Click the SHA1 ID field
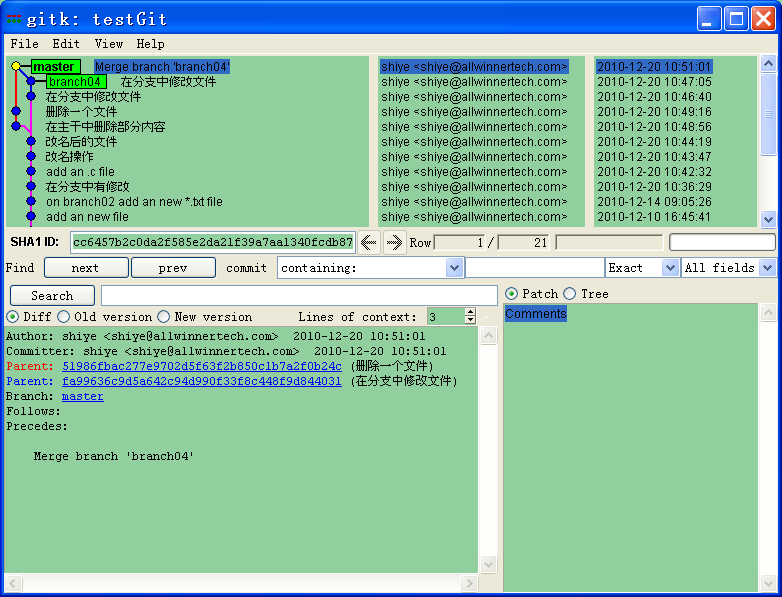 click(213, 242)
